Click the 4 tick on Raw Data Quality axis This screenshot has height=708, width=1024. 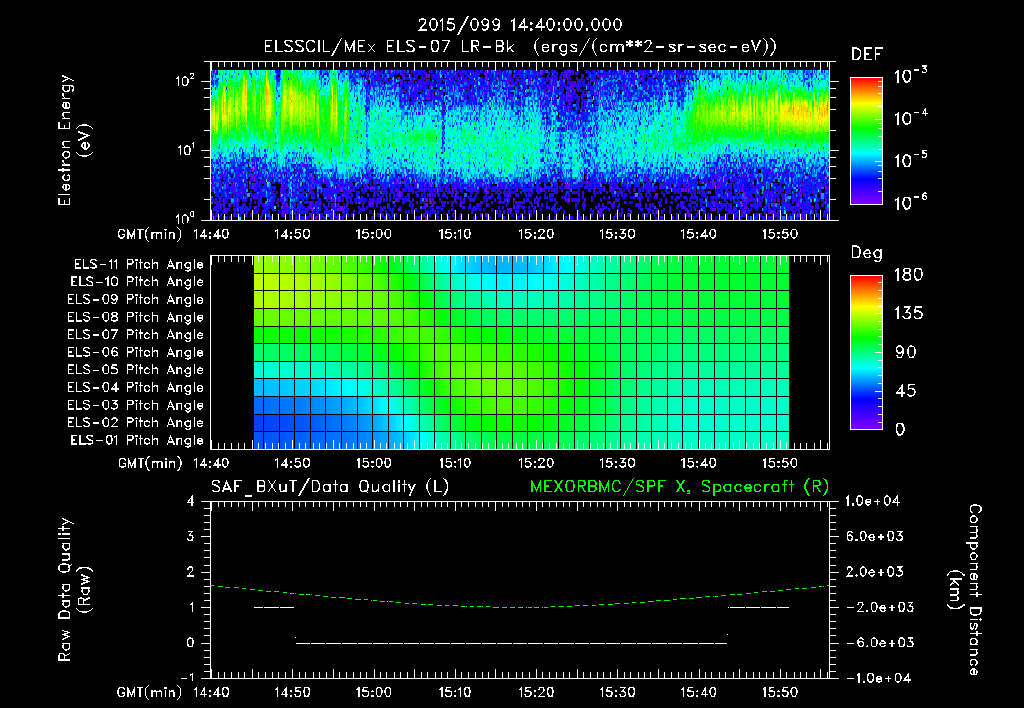click(191, 502)
